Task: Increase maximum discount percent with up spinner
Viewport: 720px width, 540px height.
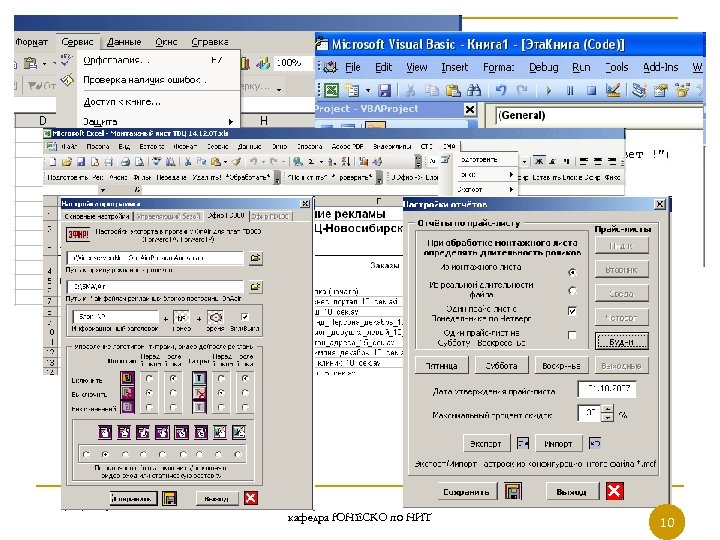Action: (608, 409)
